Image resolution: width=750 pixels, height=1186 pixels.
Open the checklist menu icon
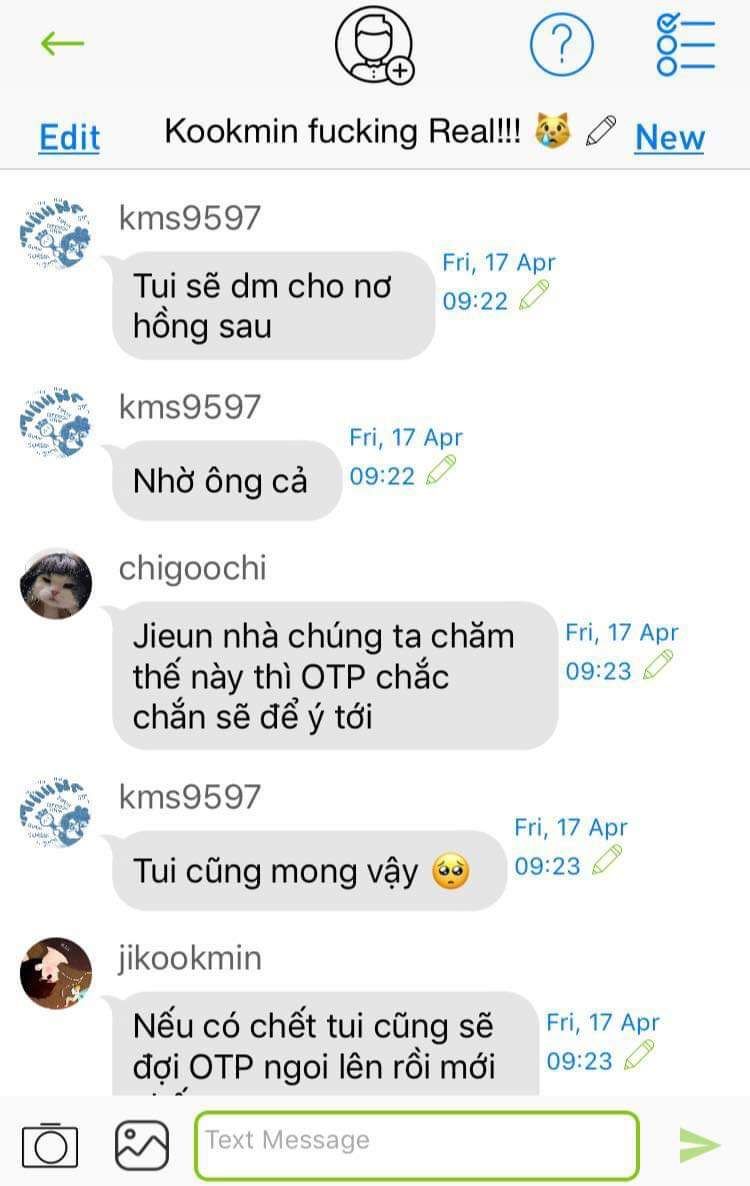click(685, 45)
